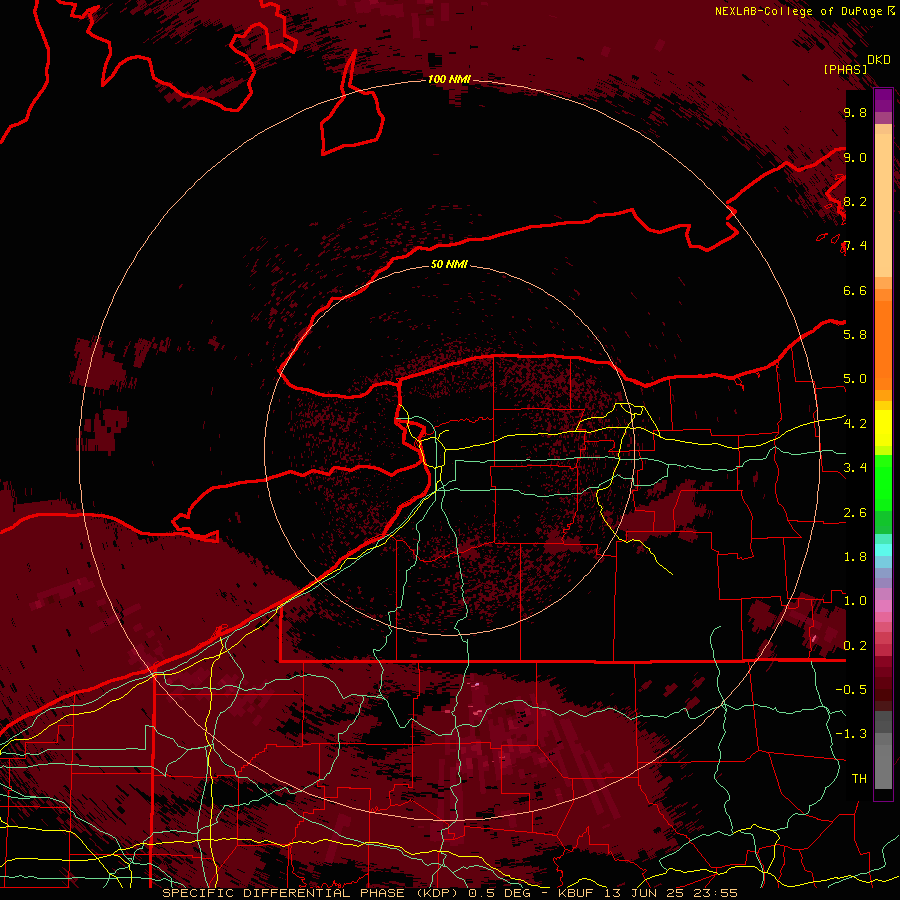The image size is (900, 900).
Task: Click the "100 NMI" range ring label
Action: 449,79
